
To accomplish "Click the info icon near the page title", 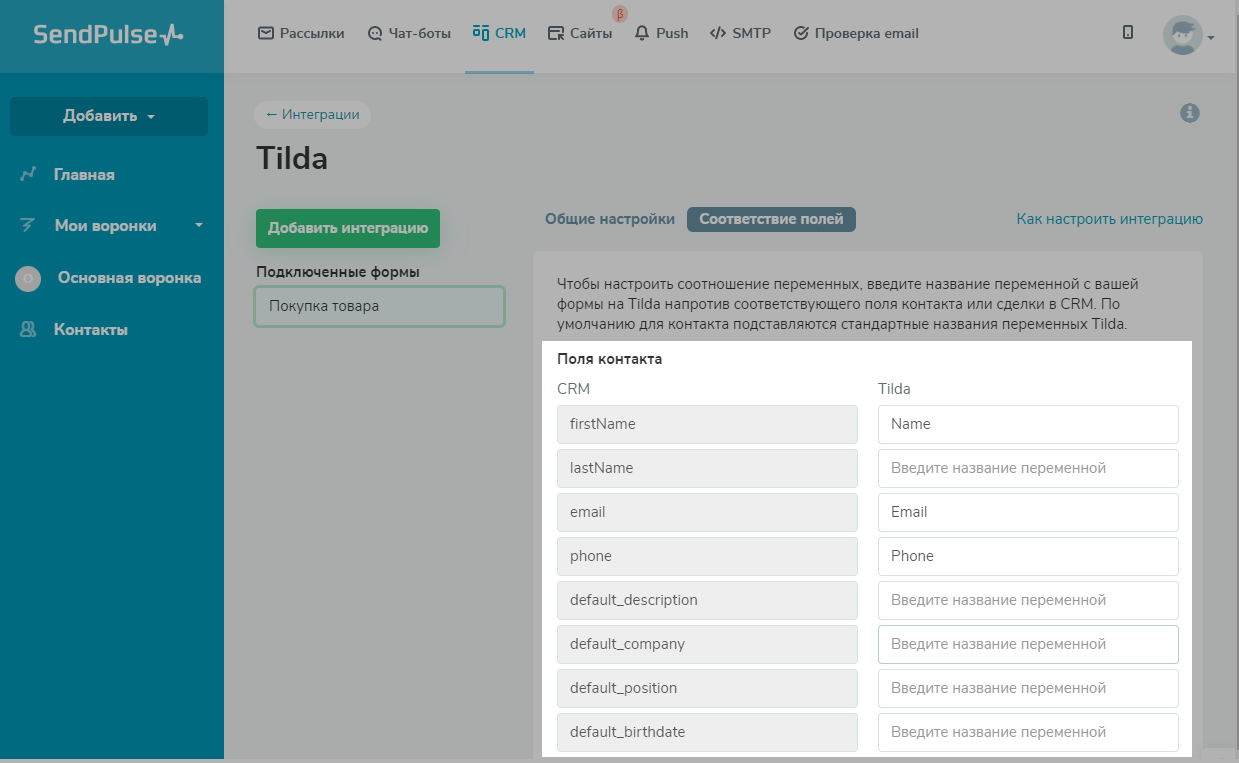I will 1189,113.
